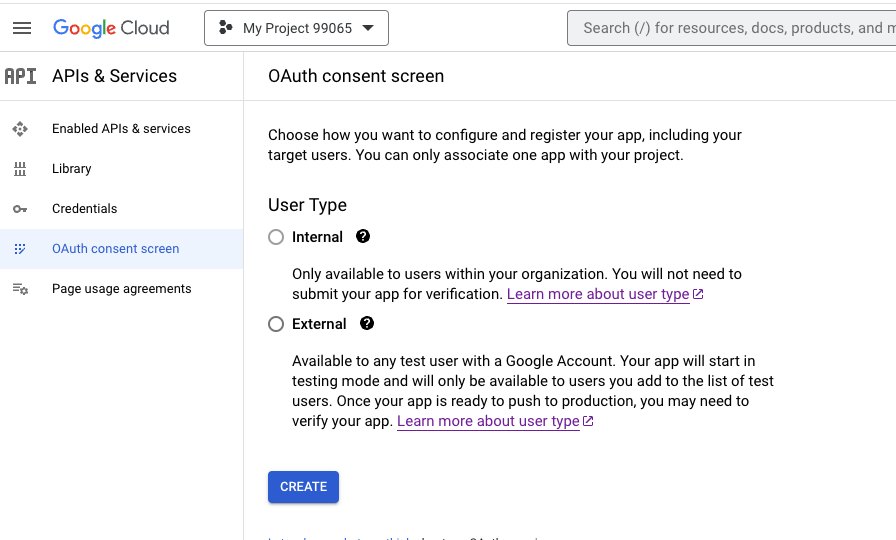The height and width of the screenshot is (540, 896).
Task: Click the CREATE button
Action: [x=303, y=487]
